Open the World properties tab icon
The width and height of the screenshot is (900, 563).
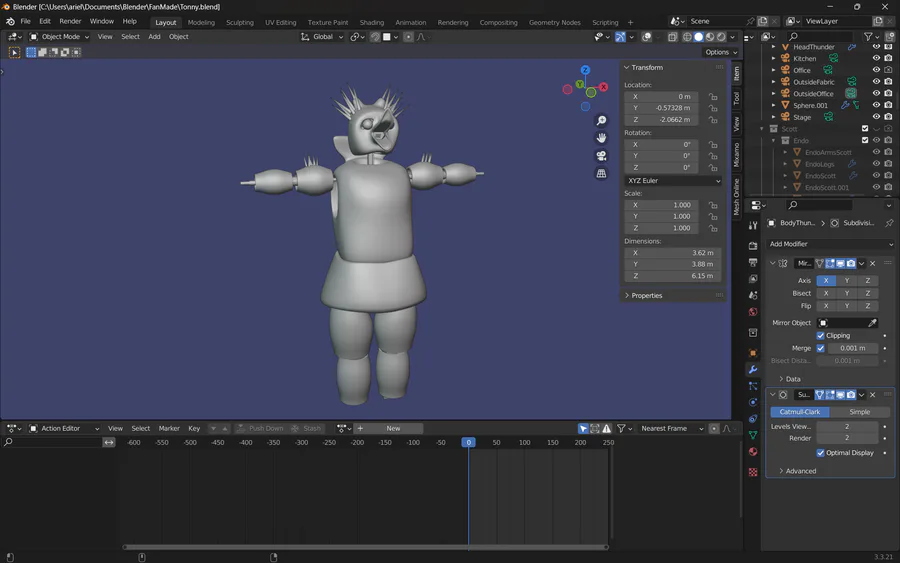(753, 312)
